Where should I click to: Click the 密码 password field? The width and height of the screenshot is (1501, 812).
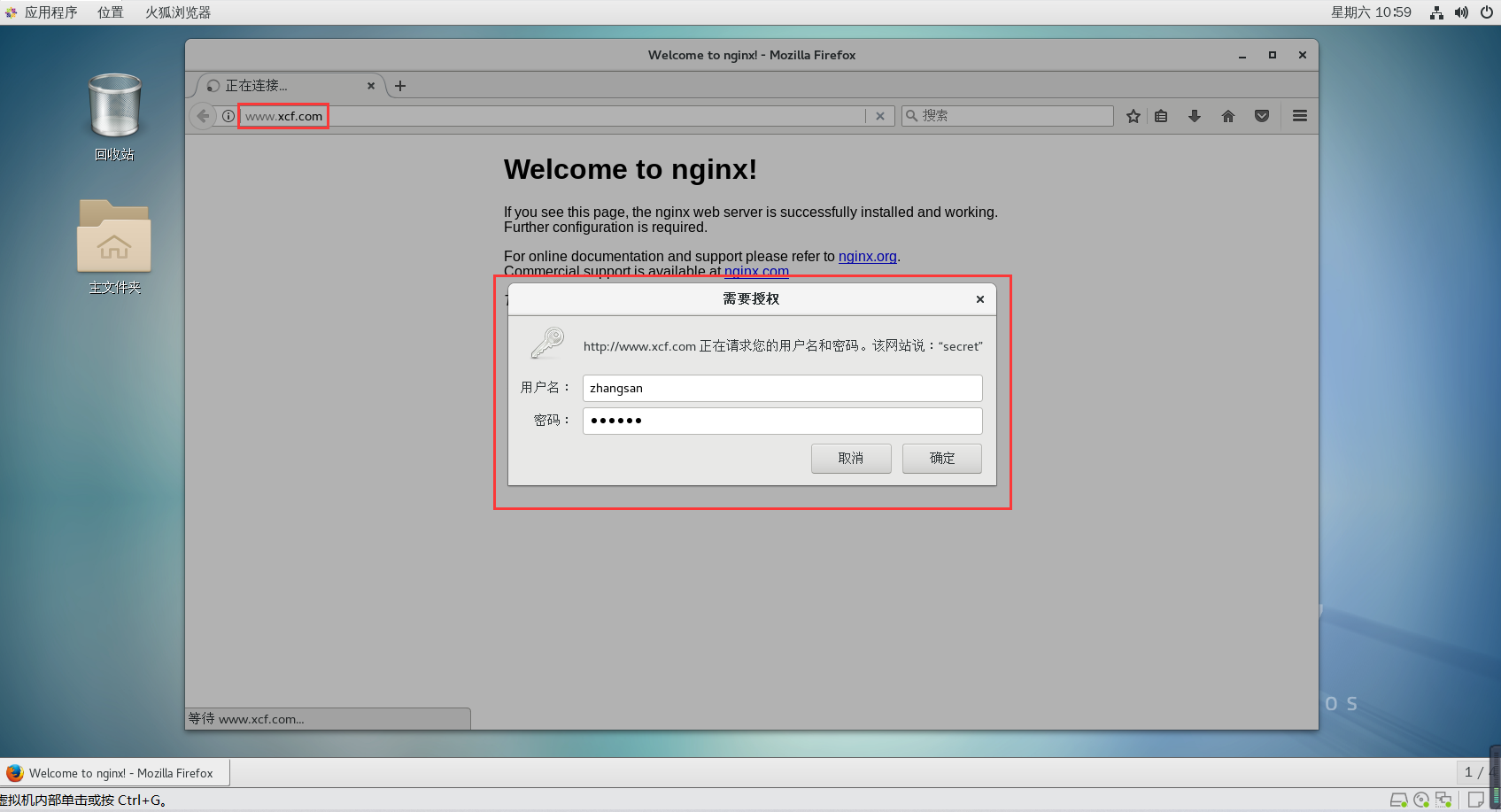(783, 421)
